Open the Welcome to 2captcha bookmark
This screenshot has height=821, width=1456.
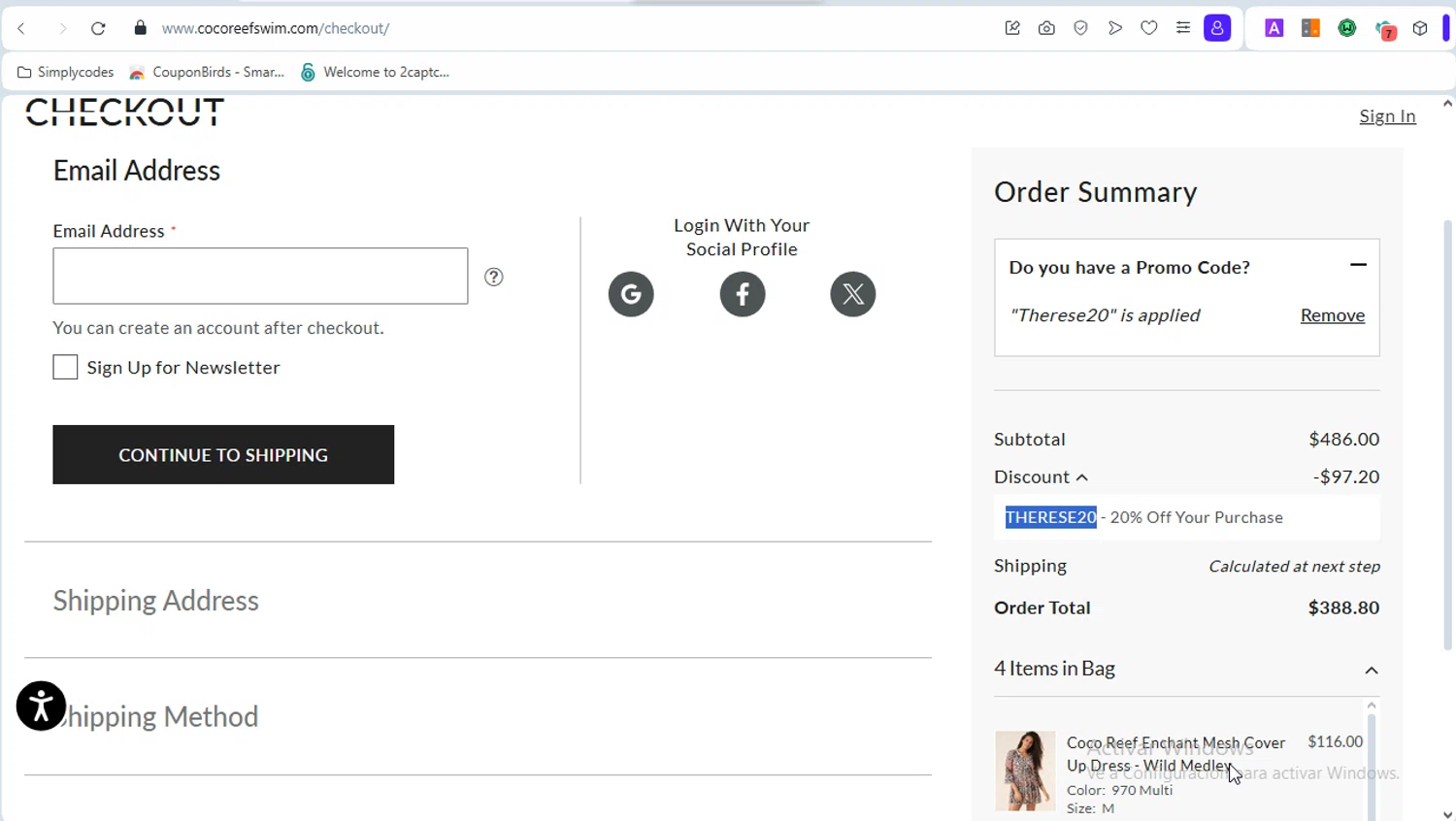(375, 72)
